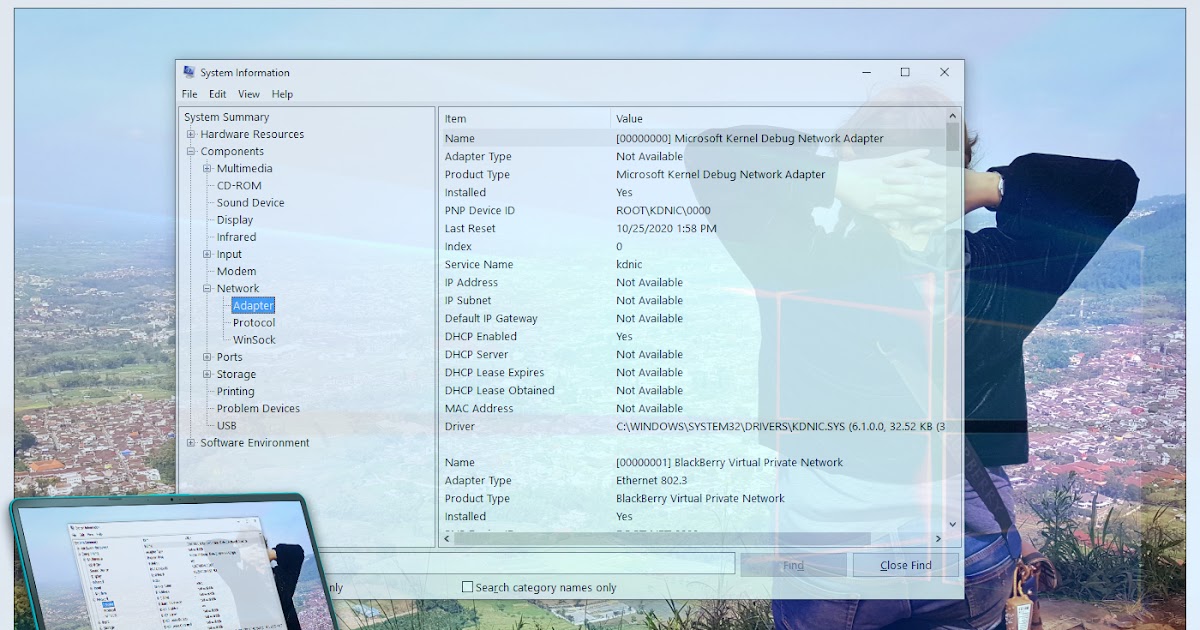1200x630 pixels.
Task: Click the Service Name kdnic row
Action: tap(692, 264)
